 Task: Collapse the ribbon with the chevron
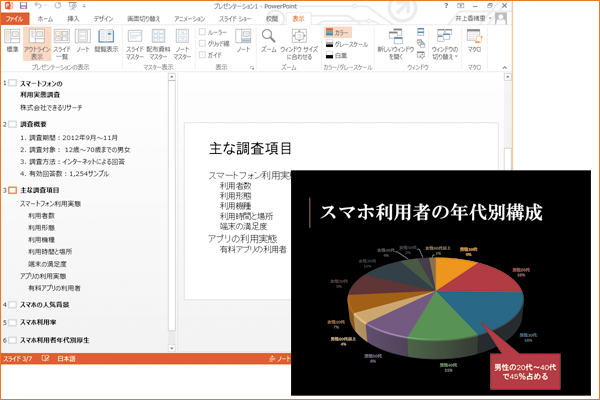[505, 68]
